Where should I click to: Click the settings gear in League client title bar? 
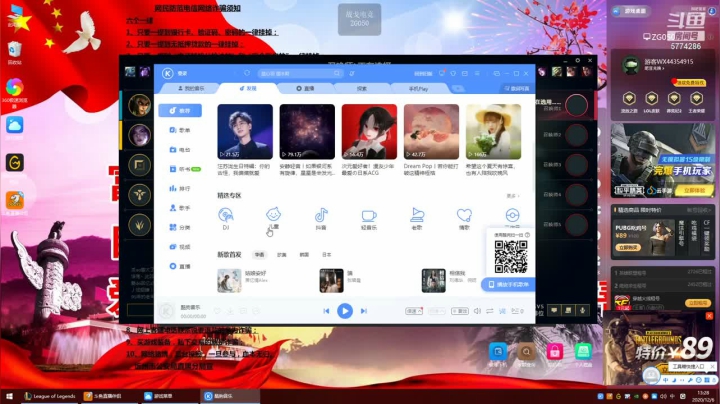[578, 60]
